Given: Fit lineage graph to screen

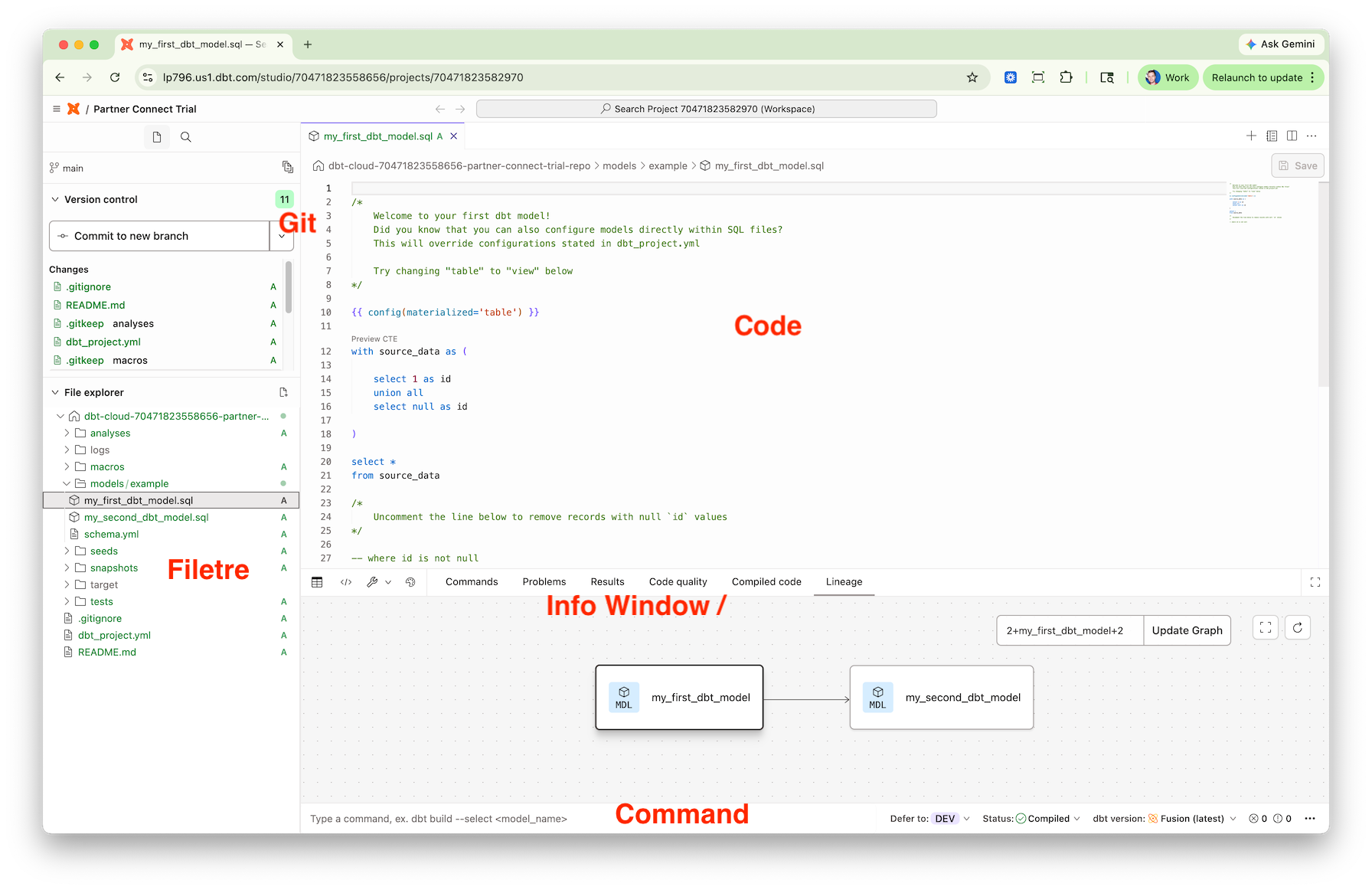Looking at the screenshot, I should tap(1266, 628).
